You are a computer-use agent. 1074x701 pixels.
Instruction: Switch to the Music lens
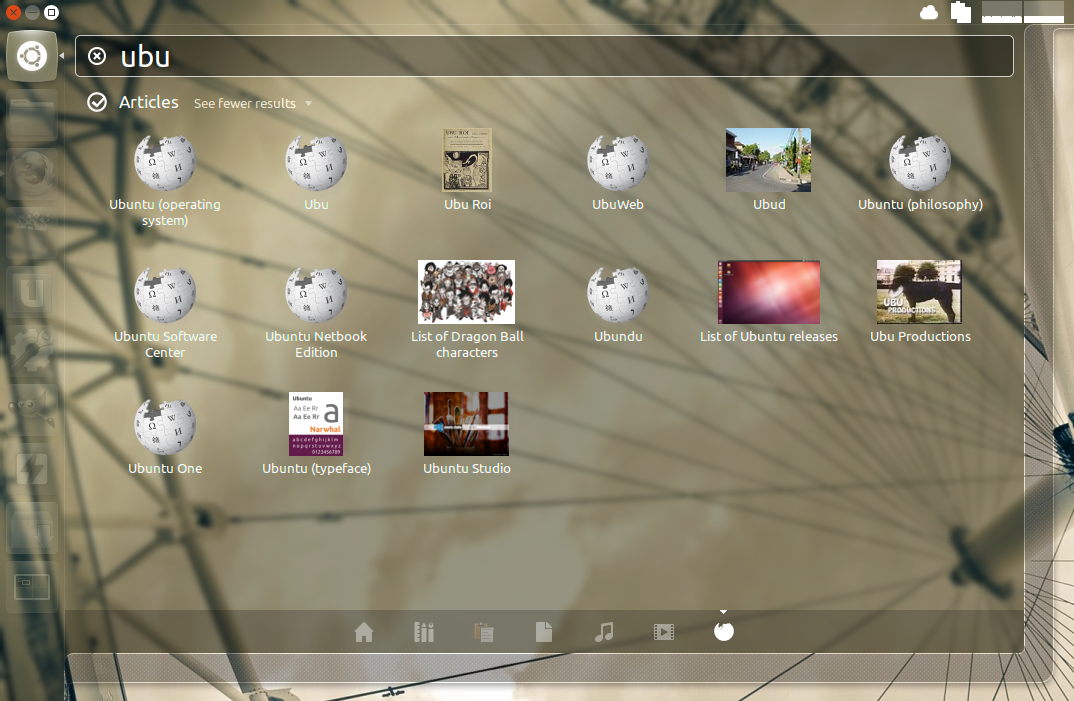pos(603,632)
